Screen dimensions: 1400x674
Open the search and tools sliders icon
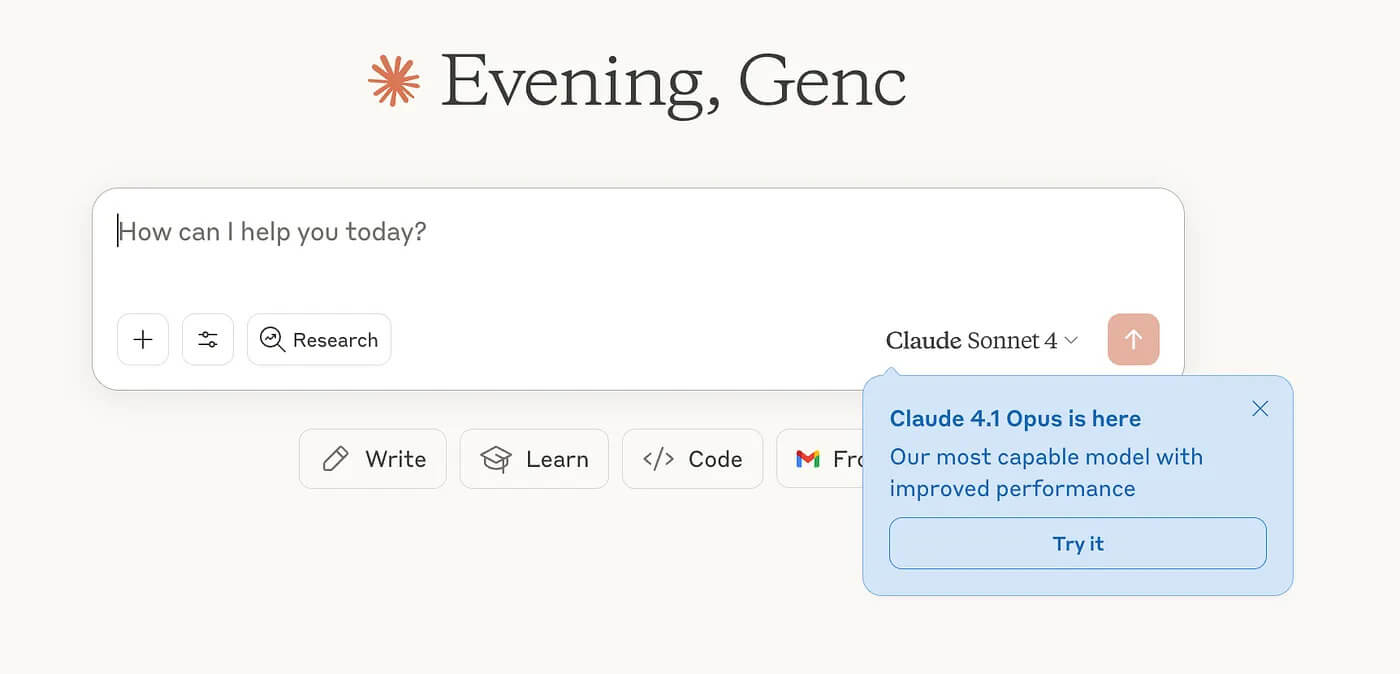pyautogui.click(x=208, y=340)
